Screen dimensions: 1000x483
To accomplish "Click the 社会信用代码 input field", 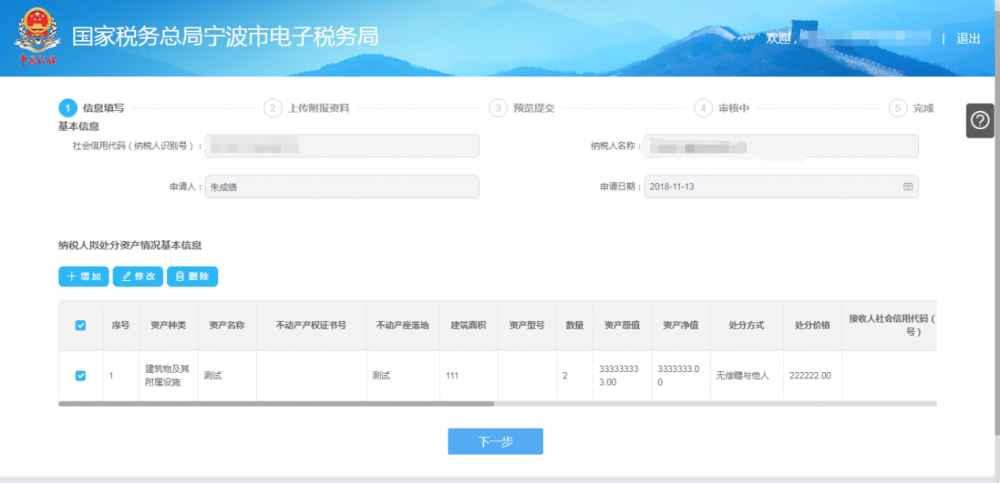I will click(x=342, y=146).
